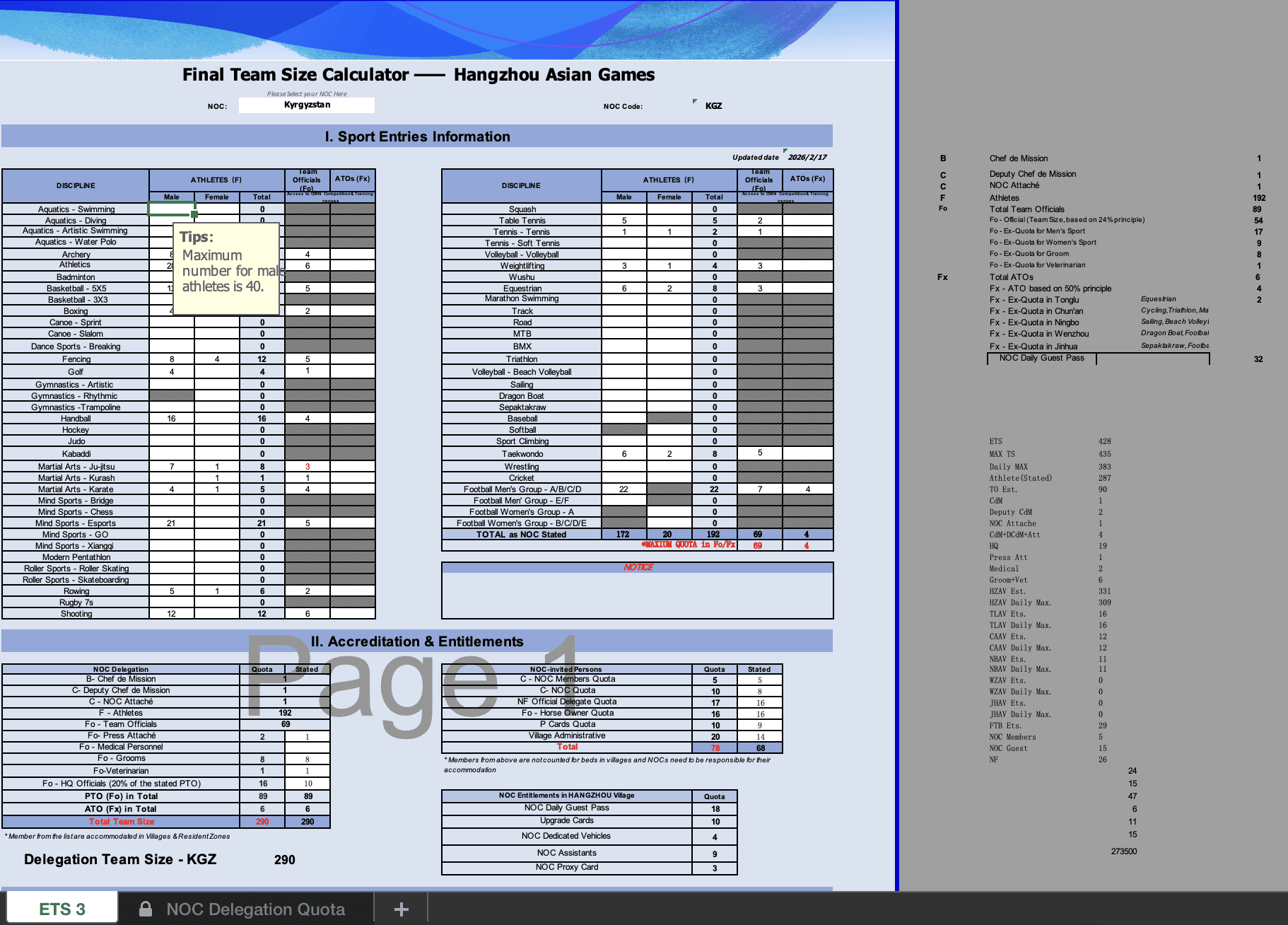Select Table Tennis male athletes cell
This screenshot has width=1288, height=925.
click(624, 221)
